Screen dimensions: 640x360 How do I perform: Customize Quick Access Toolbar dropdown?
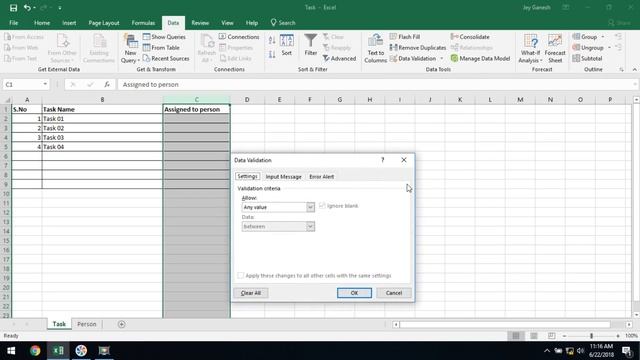[x=60, y=8]
